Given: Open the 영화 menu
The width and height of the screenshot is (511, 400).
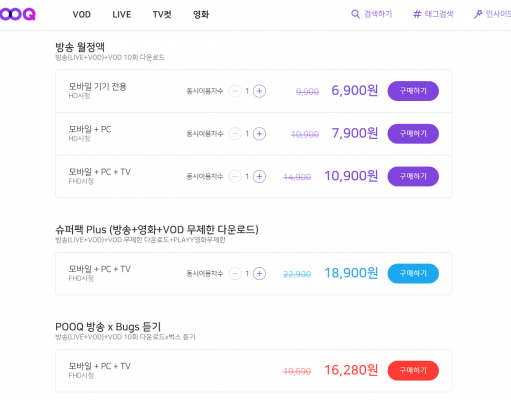Looking at the screenshot, I should 201,15.
